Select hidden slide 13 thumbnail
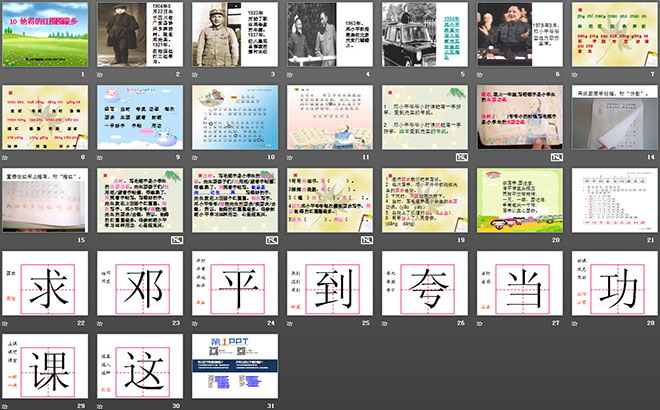660x410 pixels. pos(520,117)
